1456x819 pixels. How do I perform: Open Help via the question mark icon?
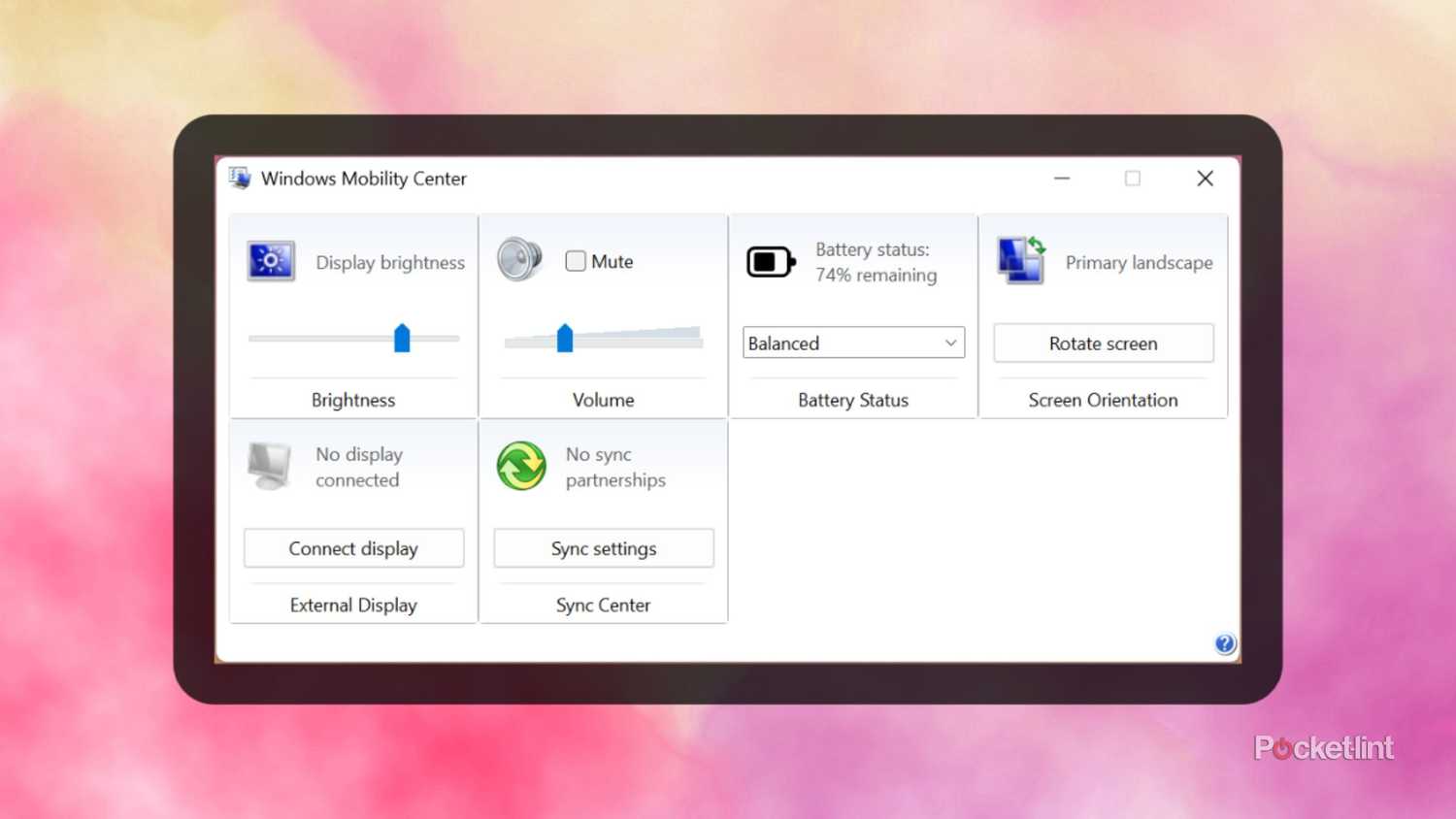pos(1225,643)
